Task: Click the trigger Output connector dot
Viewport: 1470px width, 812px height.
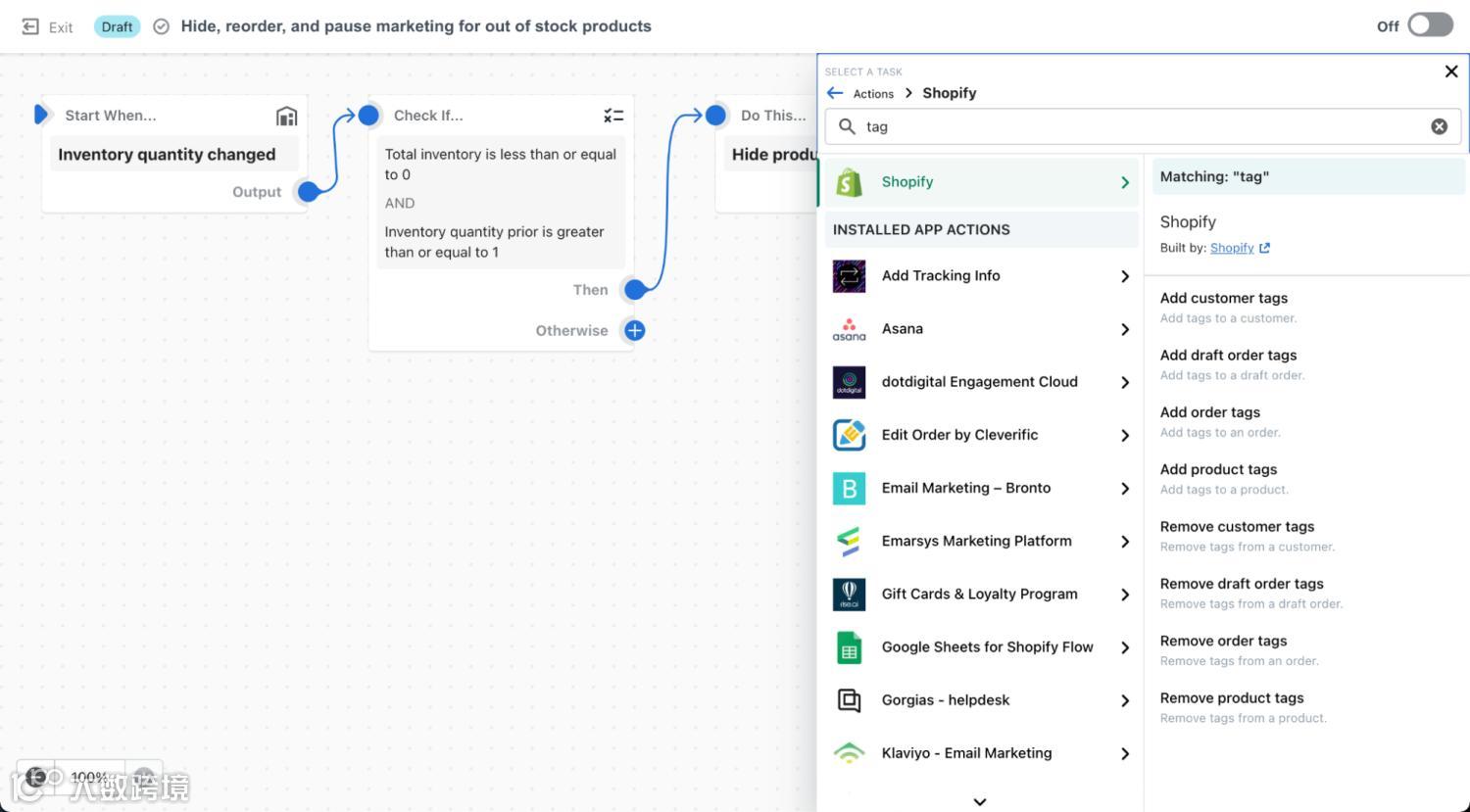Action: click(x=308, y=192)
